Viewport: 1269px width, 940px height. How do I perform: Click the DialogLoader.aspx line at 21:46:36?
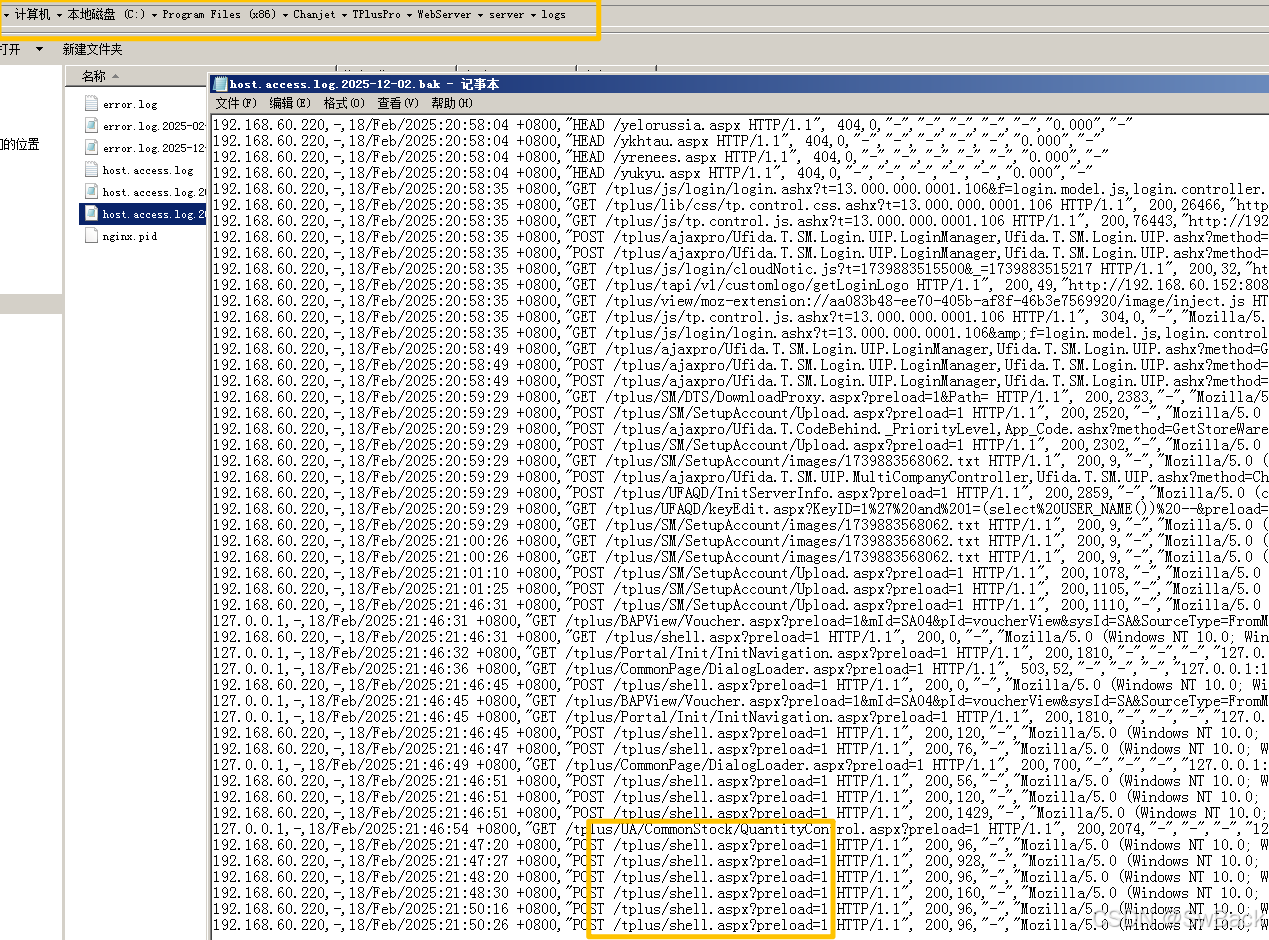pyautogui.click(x=741, y=668)
